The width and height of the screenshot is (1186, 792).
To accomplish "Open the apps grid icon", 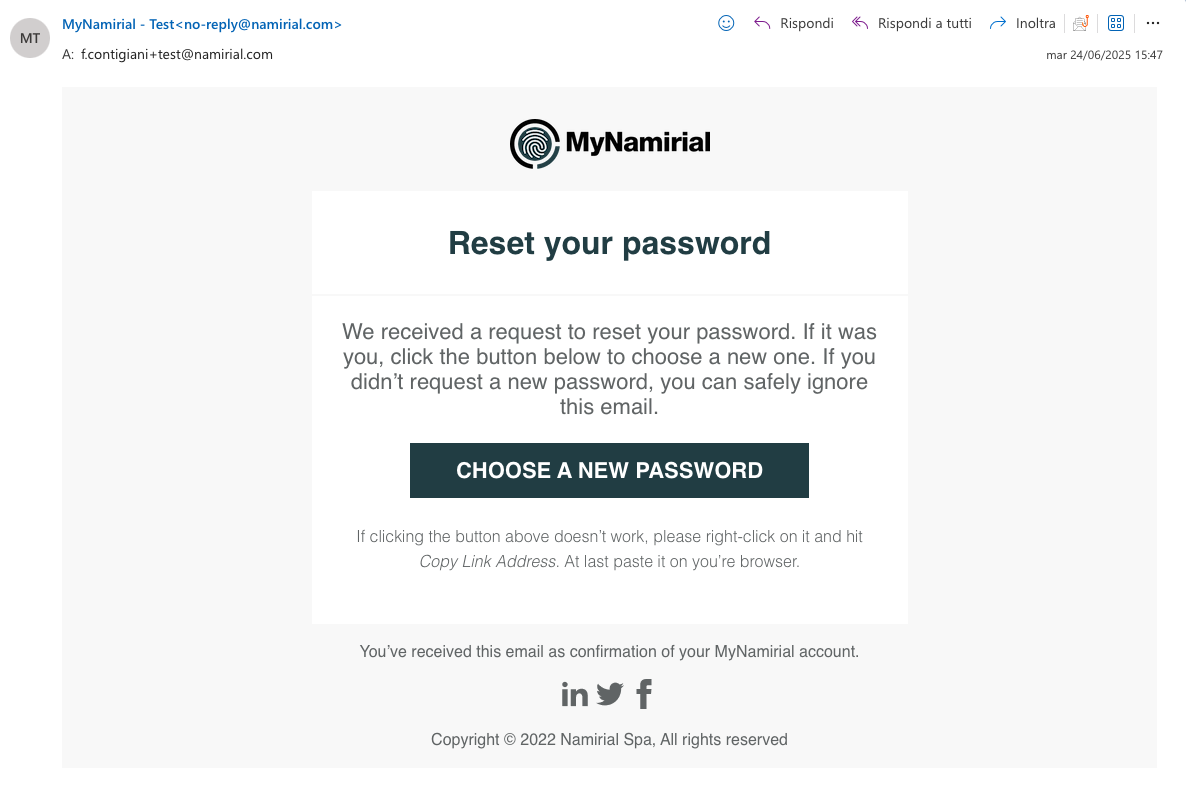I will point(1116,23).
